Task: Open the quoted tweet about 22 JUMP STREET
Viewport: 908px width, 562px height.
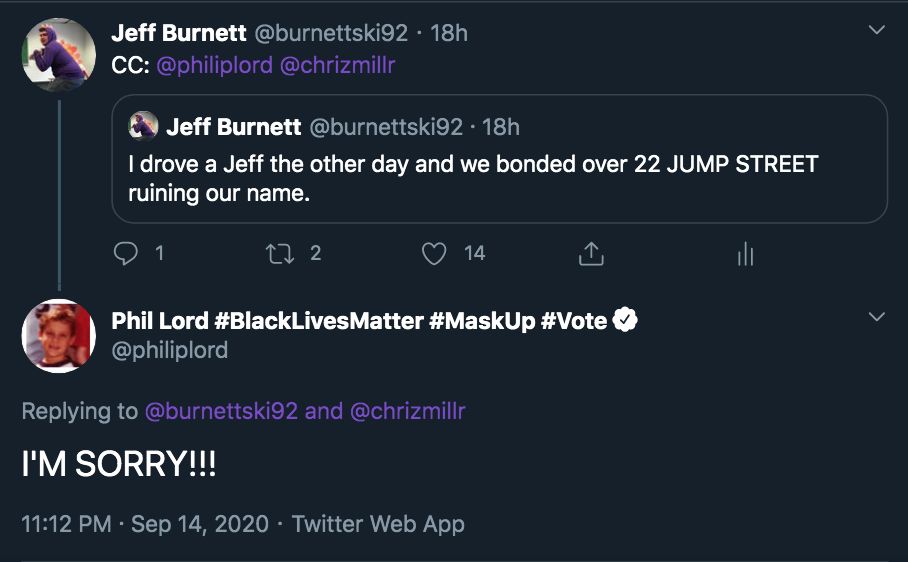Action: click(x=500, y=177)
